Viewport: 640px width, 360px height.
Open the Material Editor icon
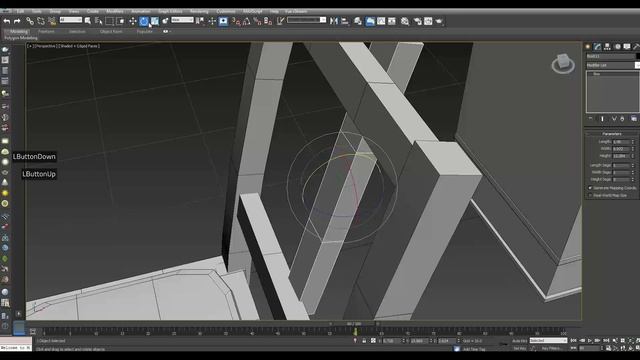pos(404,21)
